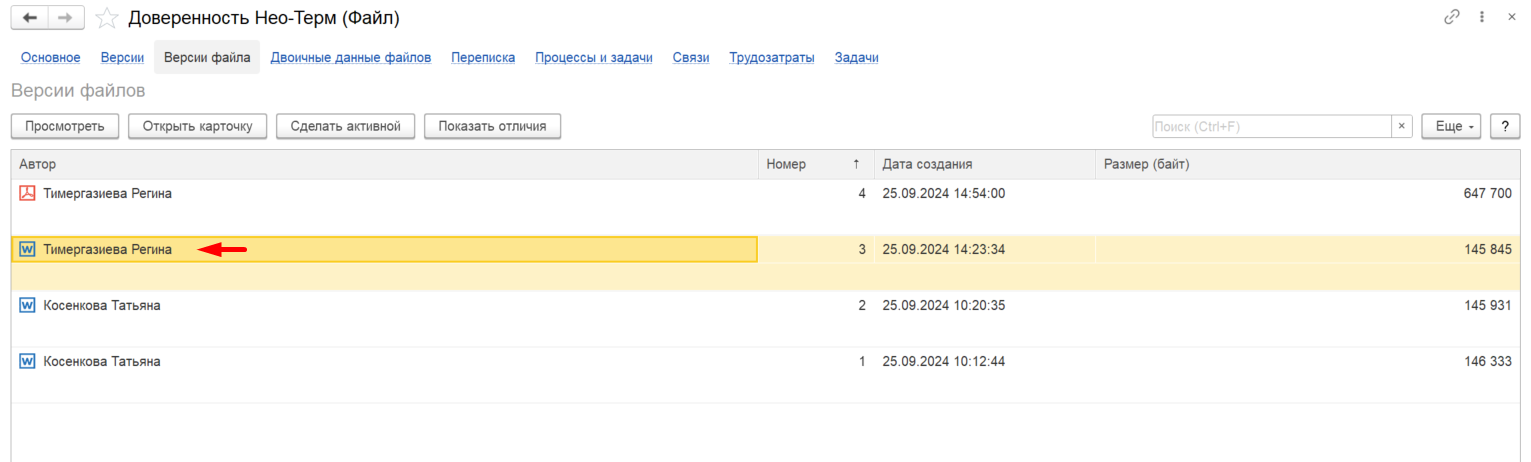Go to the Переписка tab
Viewport: 1531px width, 462px height.
pyautogui.click(x=483, y=58)
